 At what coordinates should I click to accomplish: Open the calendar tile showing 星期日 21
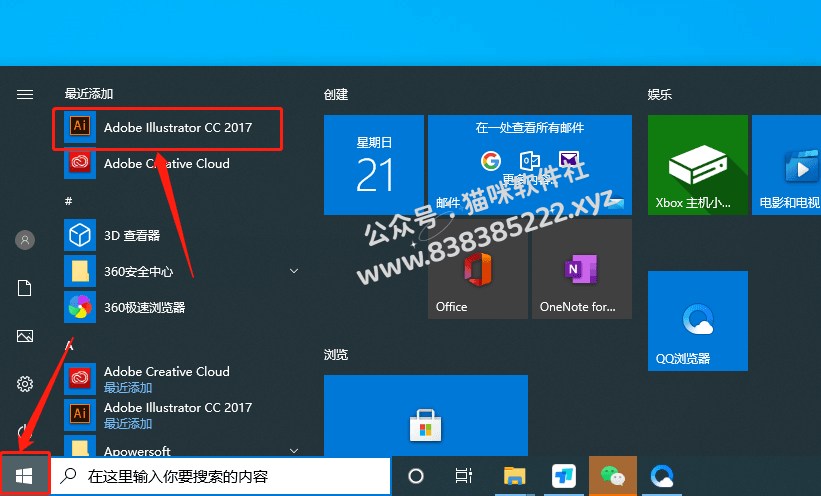point(374,165)
